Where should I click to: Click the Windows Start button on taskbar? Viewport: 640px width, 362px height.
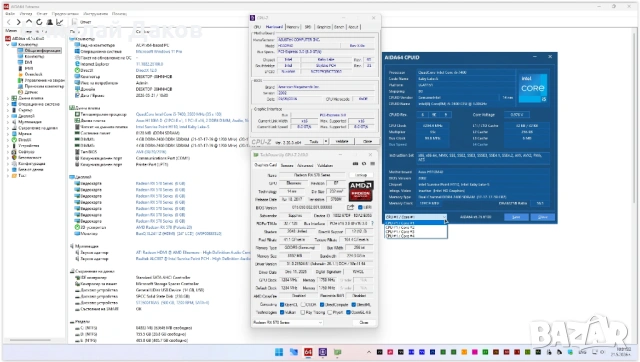tap(279, 352)
